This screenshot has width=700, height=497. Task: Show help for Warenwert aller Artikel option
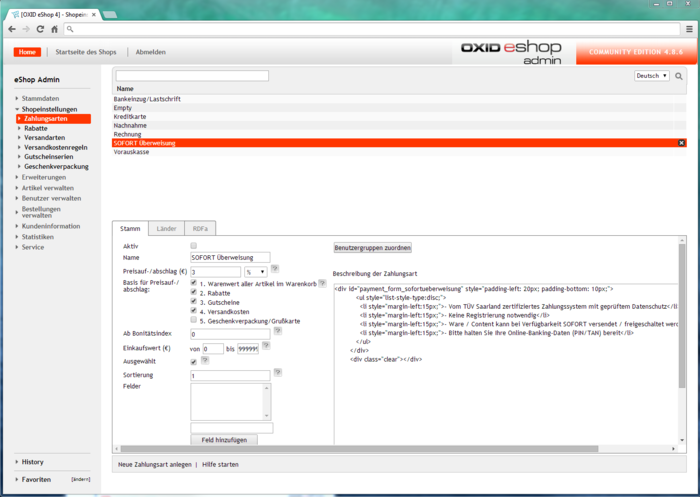pyautogui.click(x=322, y=283)
